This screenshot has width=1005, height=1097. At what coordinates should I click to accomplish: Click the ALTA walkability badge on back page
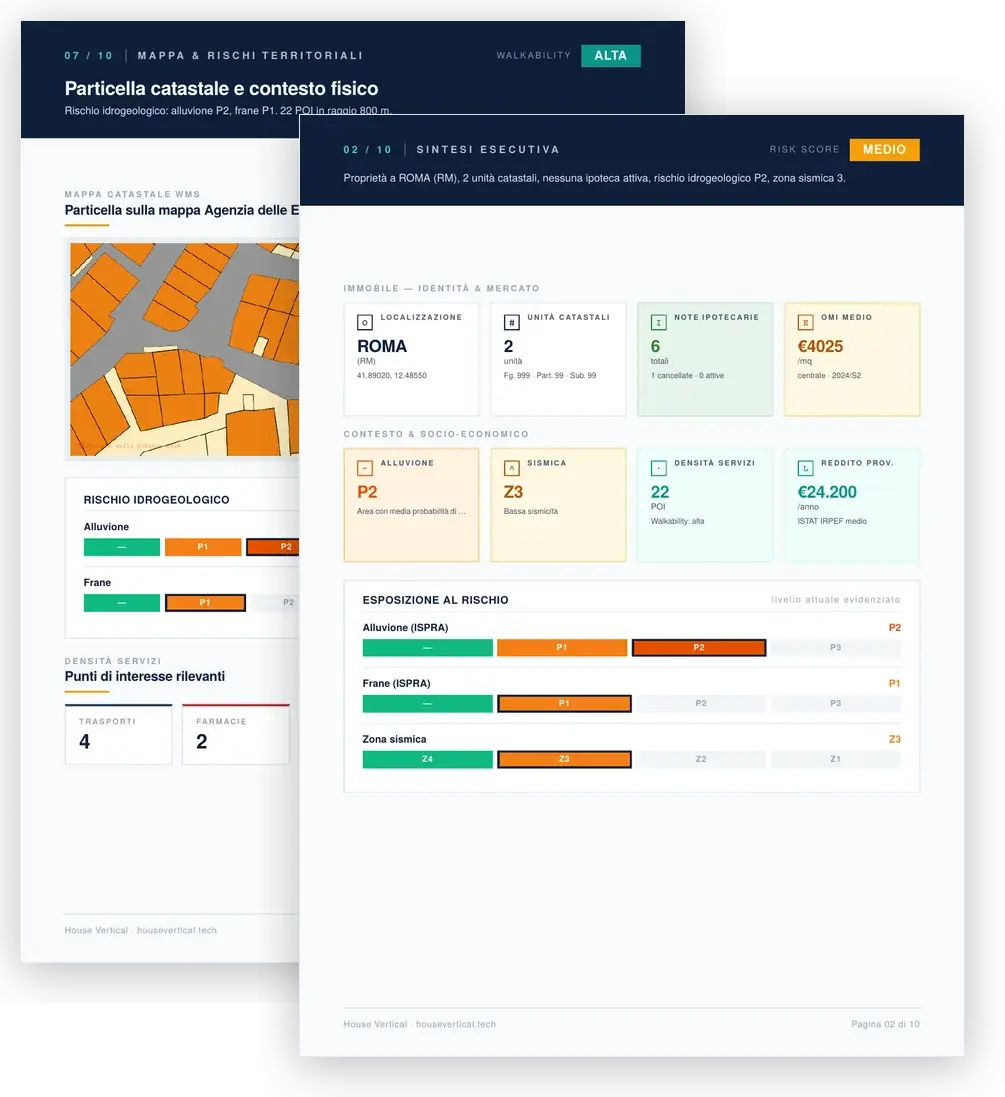pyautogui.click(x=610, y=55)
